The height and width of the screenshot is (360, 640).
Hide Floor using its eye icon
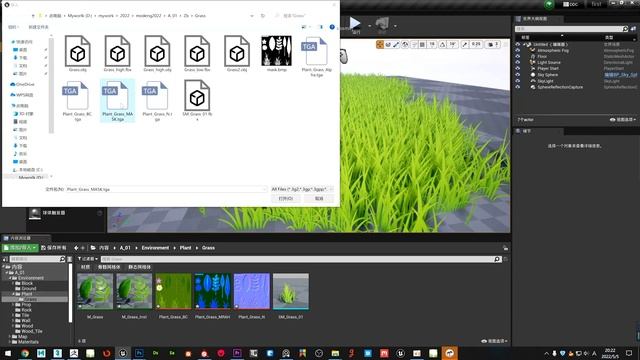[x=518, y=56]
